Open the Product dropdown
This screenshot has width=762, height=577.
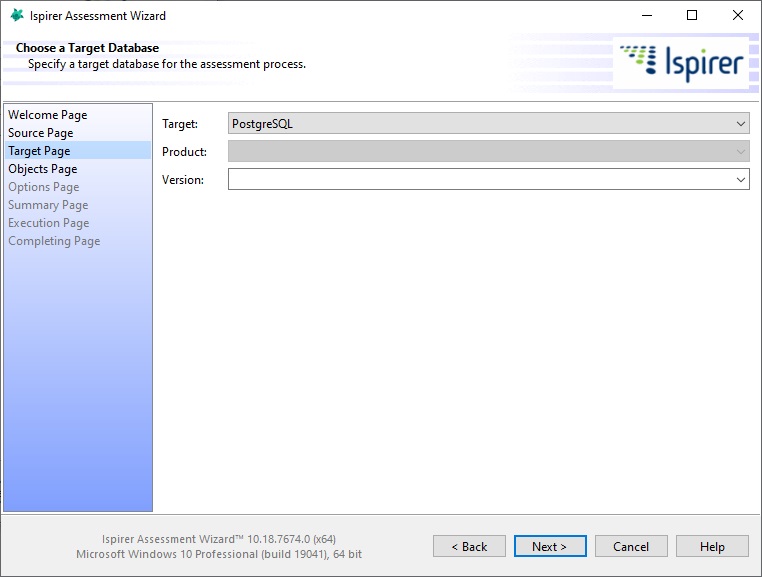point(488,151)
